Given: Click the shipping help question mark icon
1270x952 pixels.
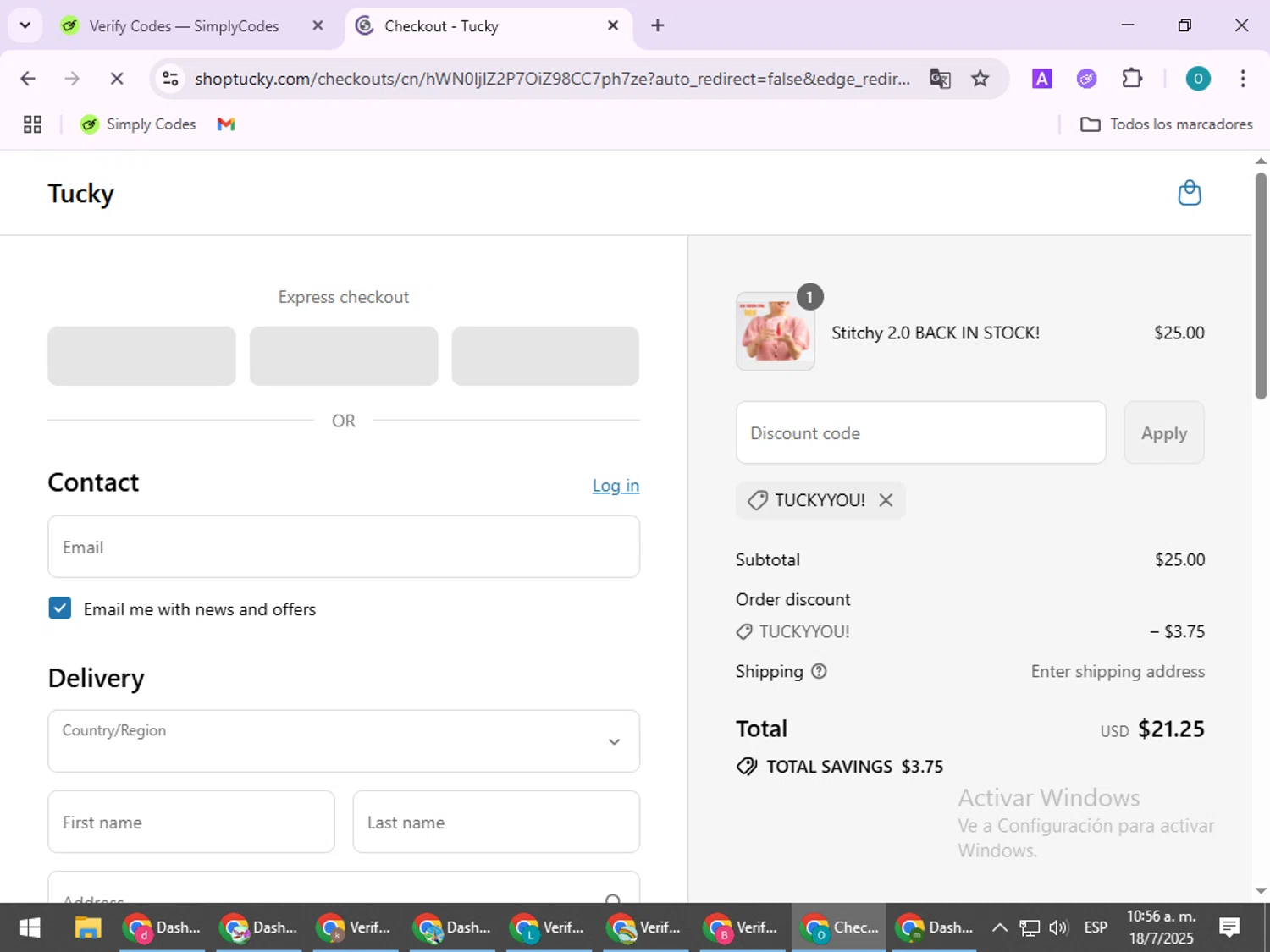Looking at the screenshot, I should point(819,671).
